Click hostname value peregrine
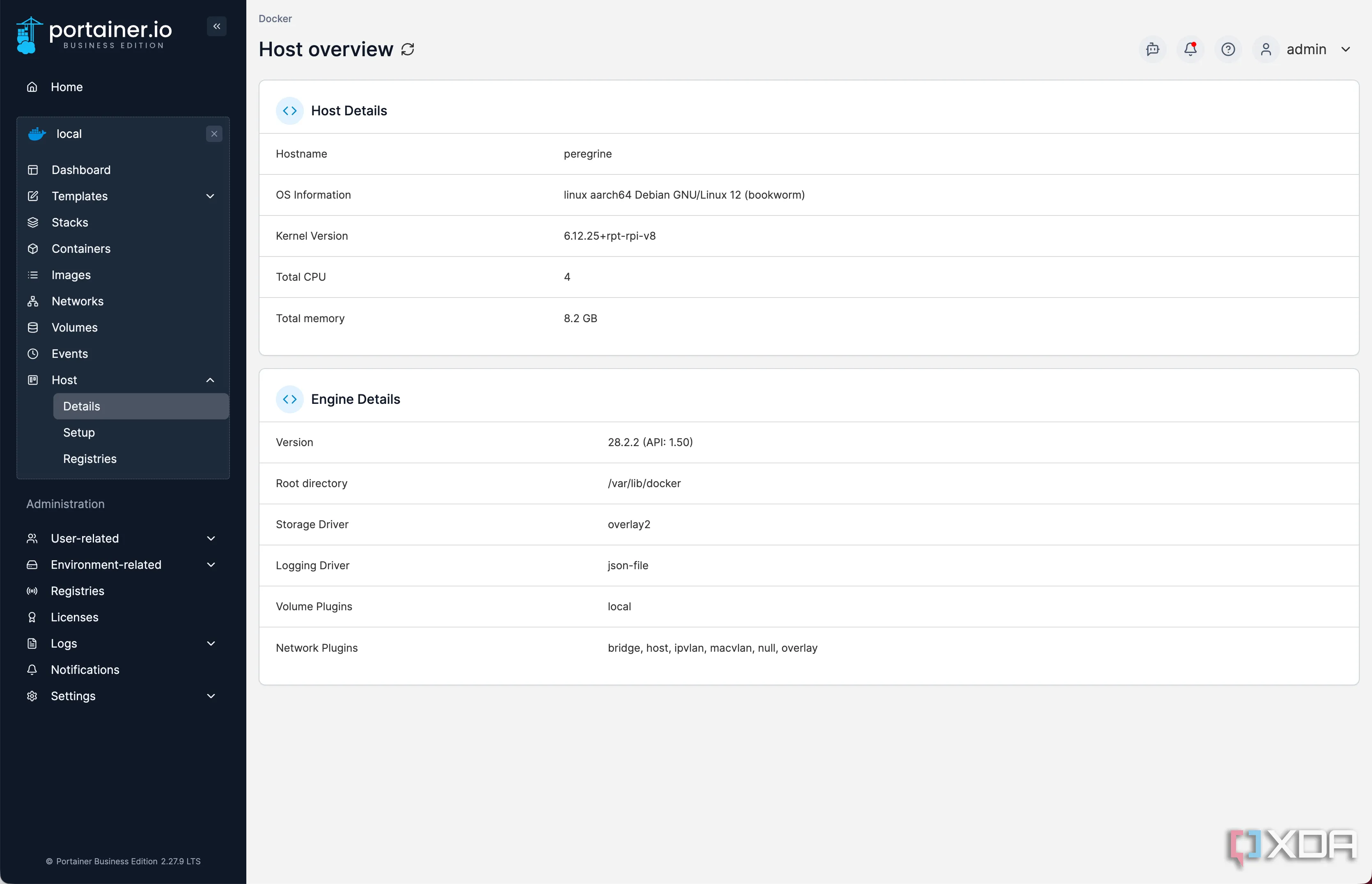1372x884 pixels. pyautogui.click(x=588, y=154)
